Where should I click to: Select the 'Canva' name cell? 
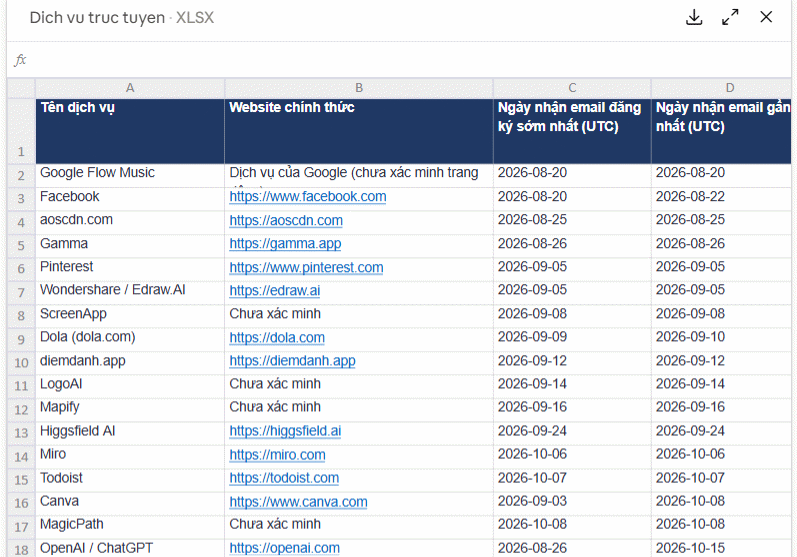point(130,503)
